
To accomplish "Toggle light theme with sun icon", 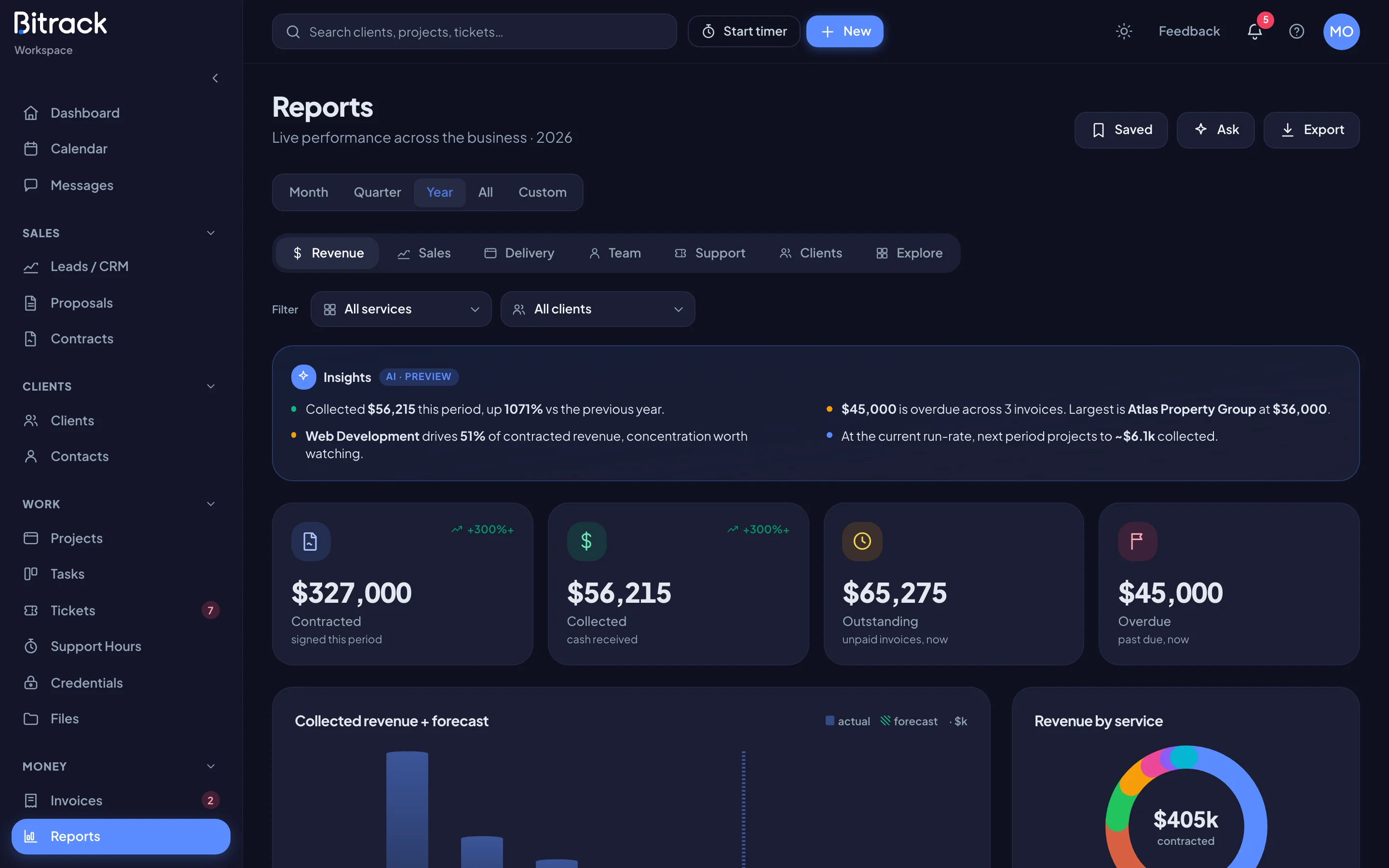I will tap(1123, 31).
